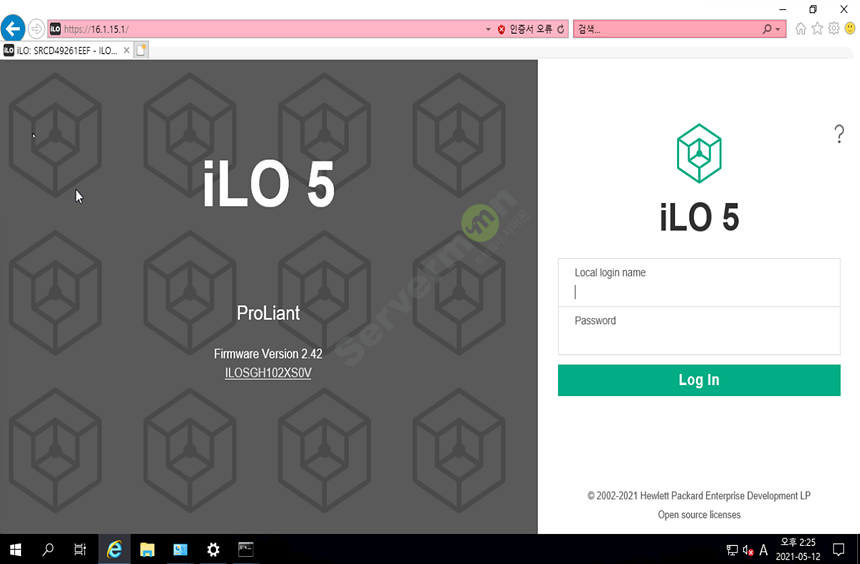
Task: Click the ProLiant text
Action: click(268, 313)
